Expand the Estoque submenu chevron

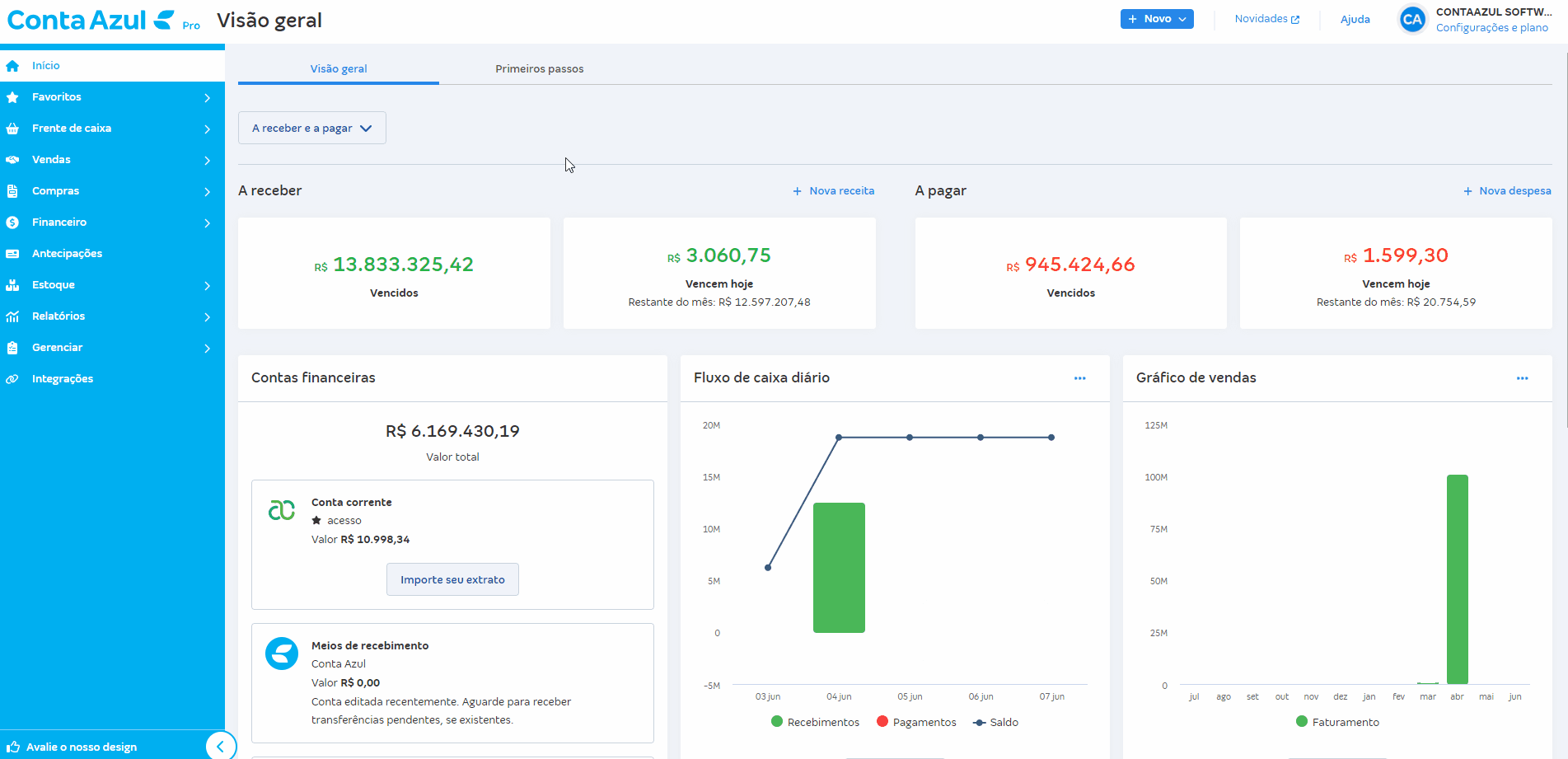[x=207, y=286]
